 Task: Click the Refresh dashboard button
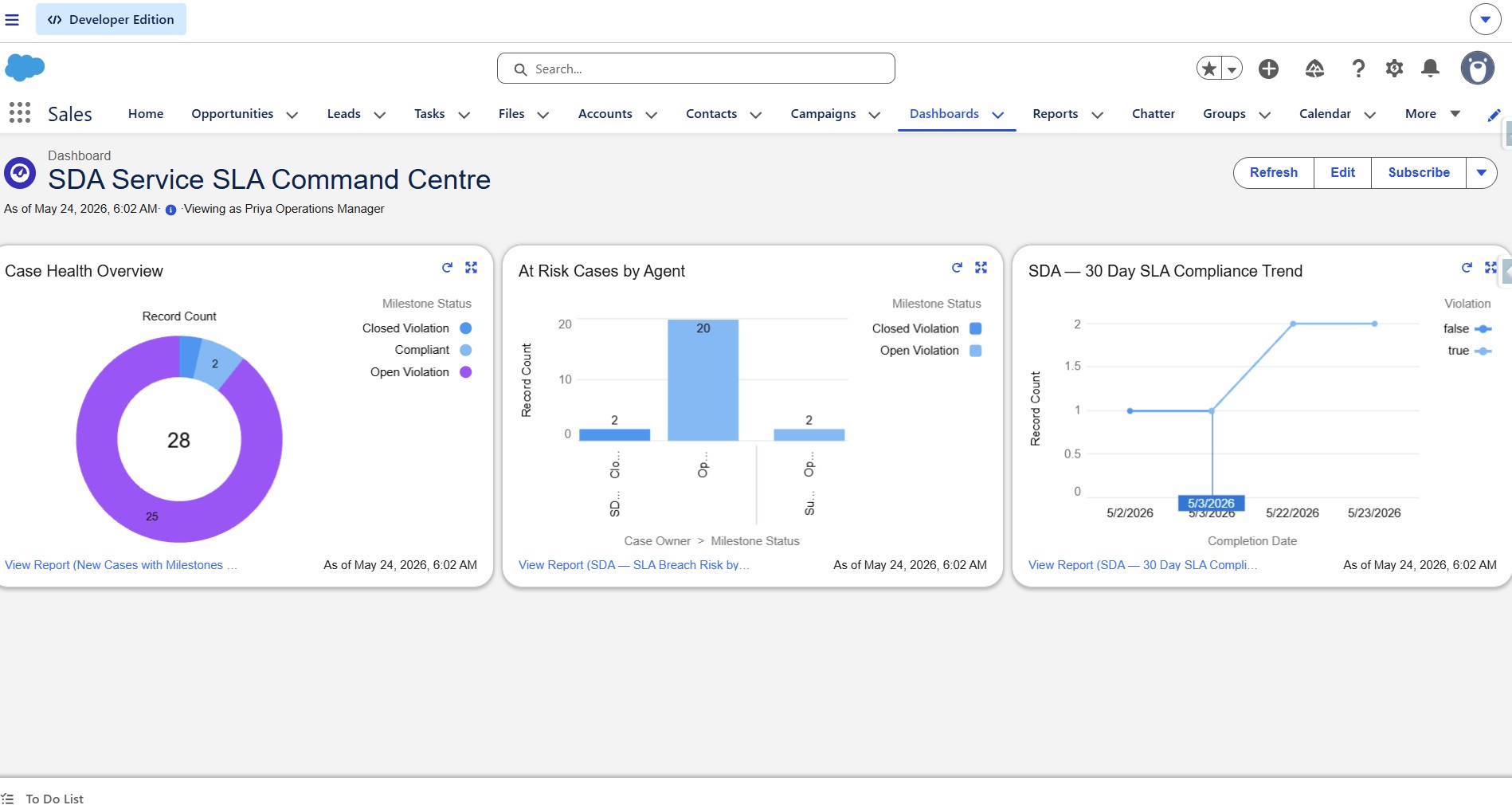click(x=1274, y=173)
